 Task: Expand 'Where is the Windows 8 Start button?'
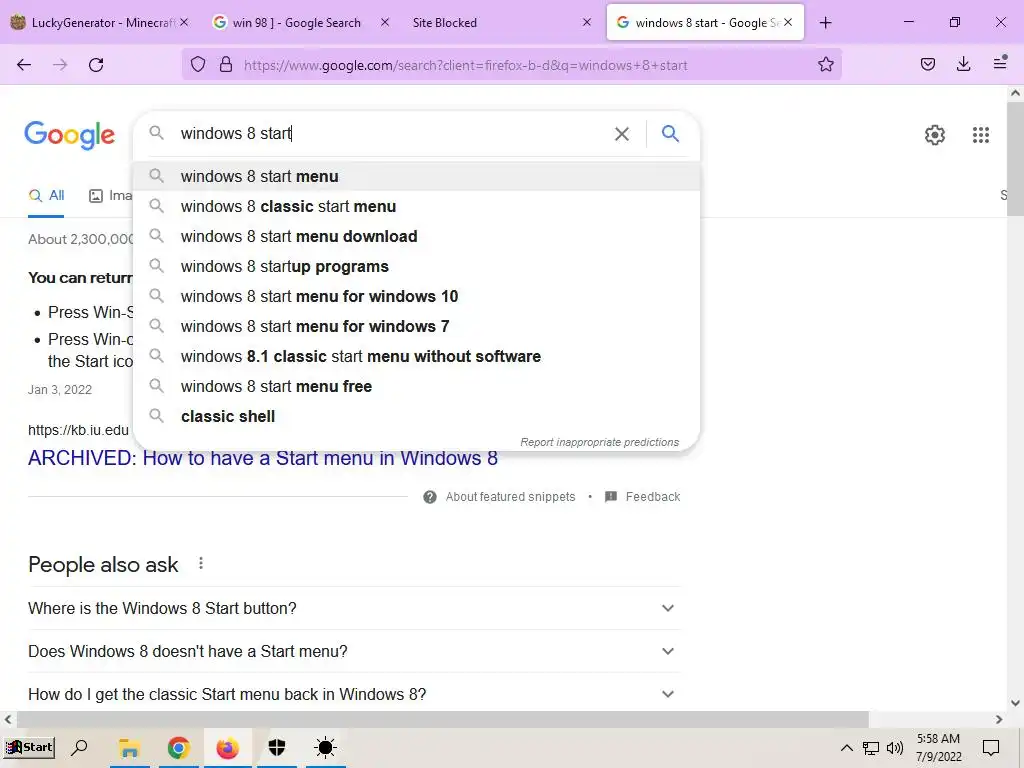coord(354,608)
